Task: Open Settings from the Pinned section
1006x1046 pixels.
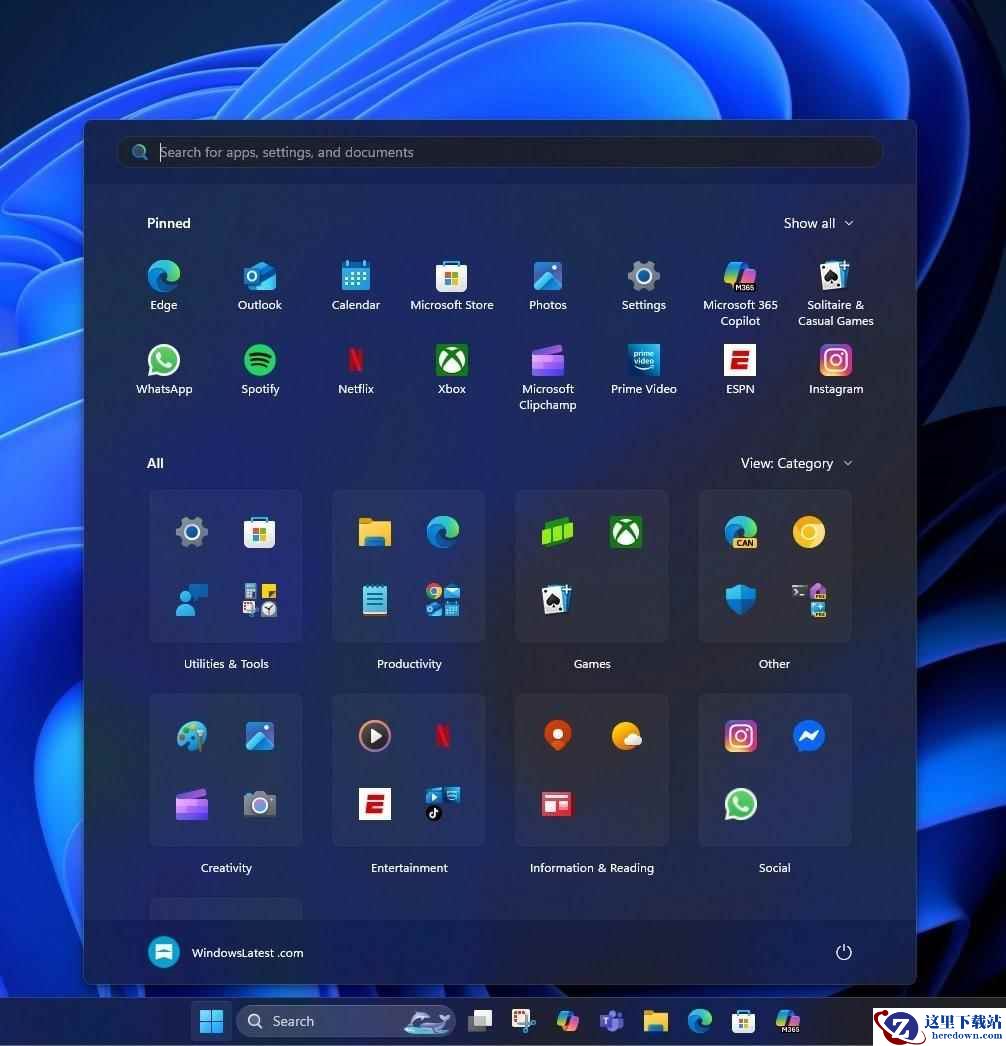Action: tap(644, 286)
